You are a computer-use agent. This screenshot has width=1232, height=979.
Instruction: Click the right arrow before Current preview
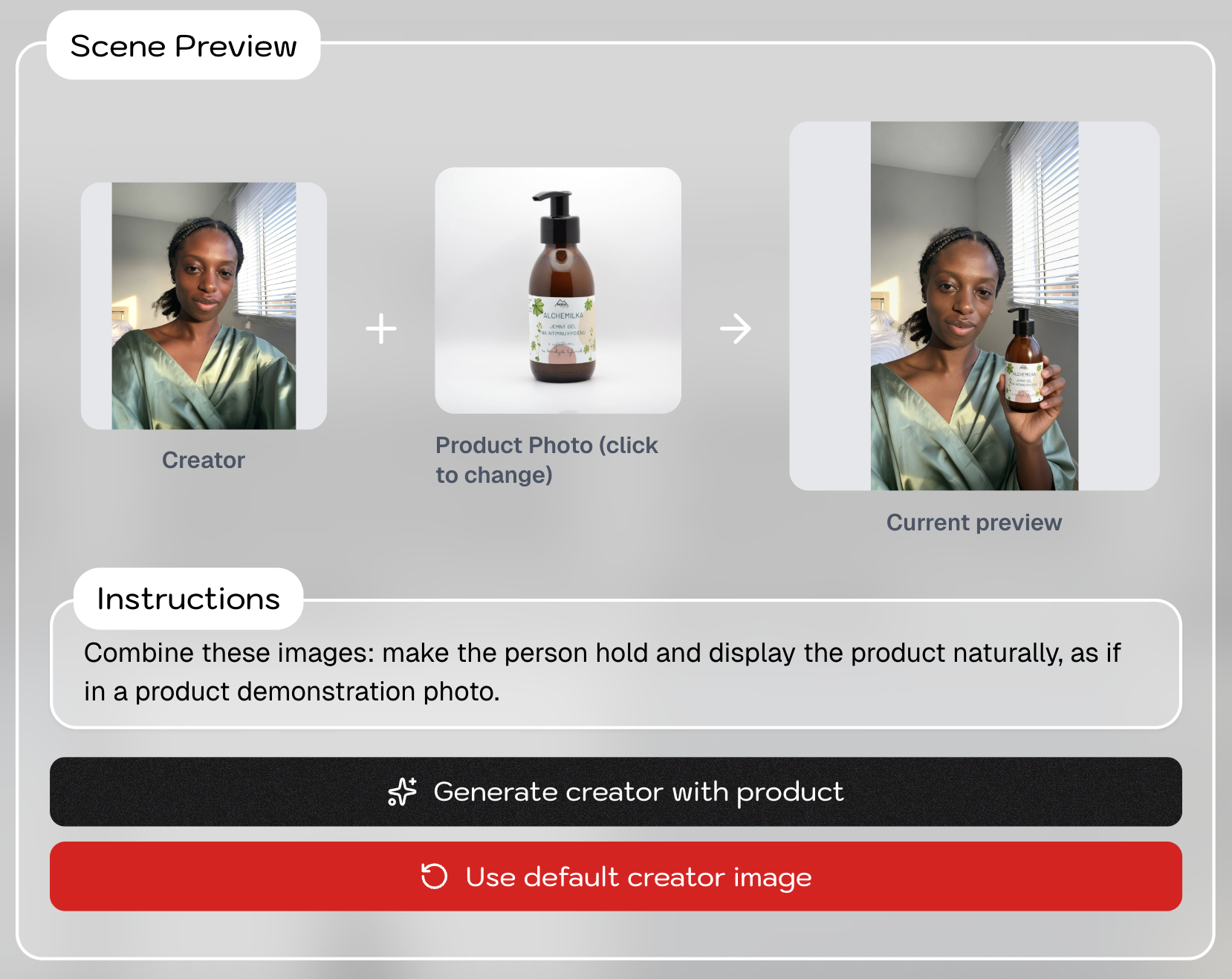point(736,328)
